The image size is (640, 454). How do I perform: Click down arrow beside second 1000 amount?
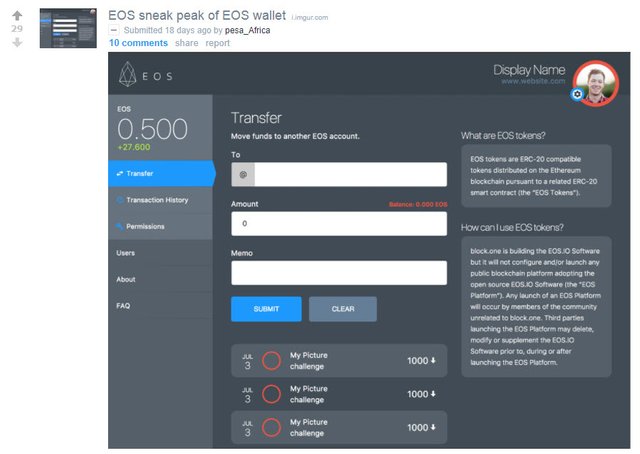[x=433, y=394]
